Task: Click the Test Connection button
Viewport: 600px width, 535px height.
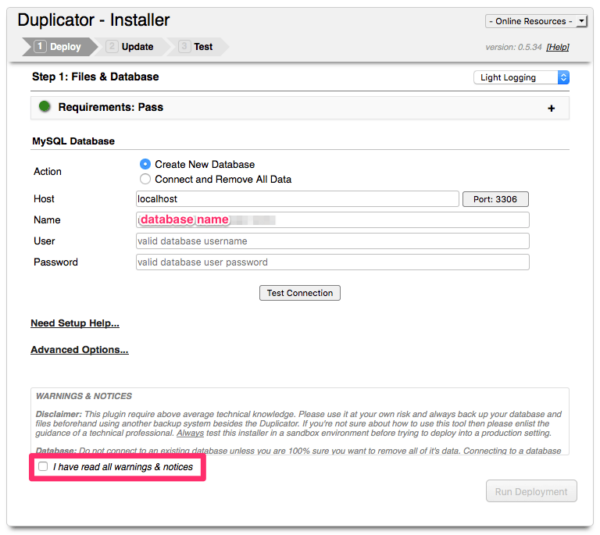Action: 300,293
